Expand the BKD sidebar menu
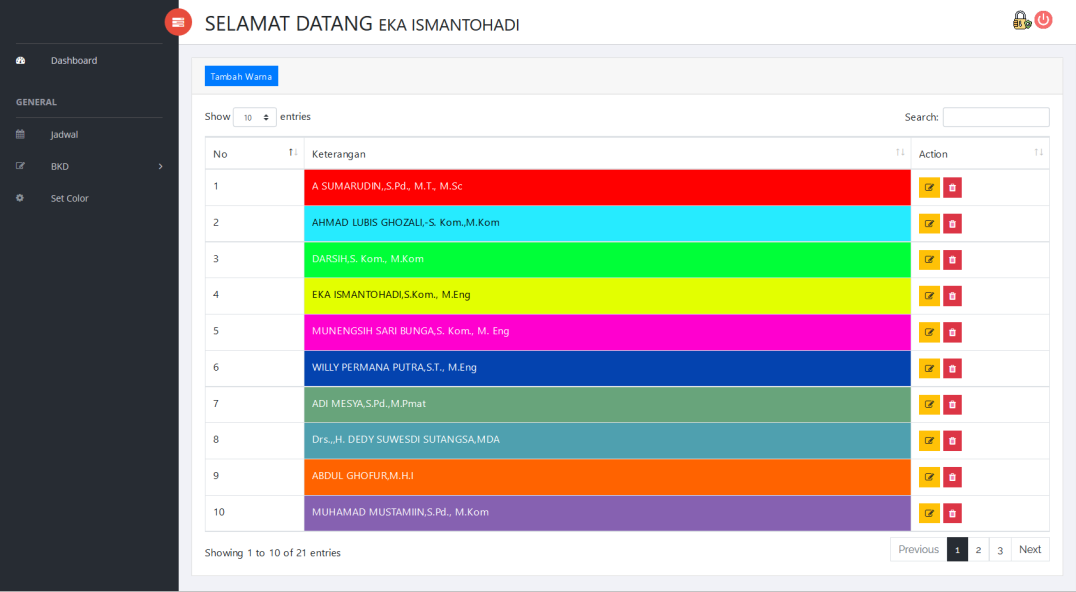The image size is (1076, 592). coord(88,166)
